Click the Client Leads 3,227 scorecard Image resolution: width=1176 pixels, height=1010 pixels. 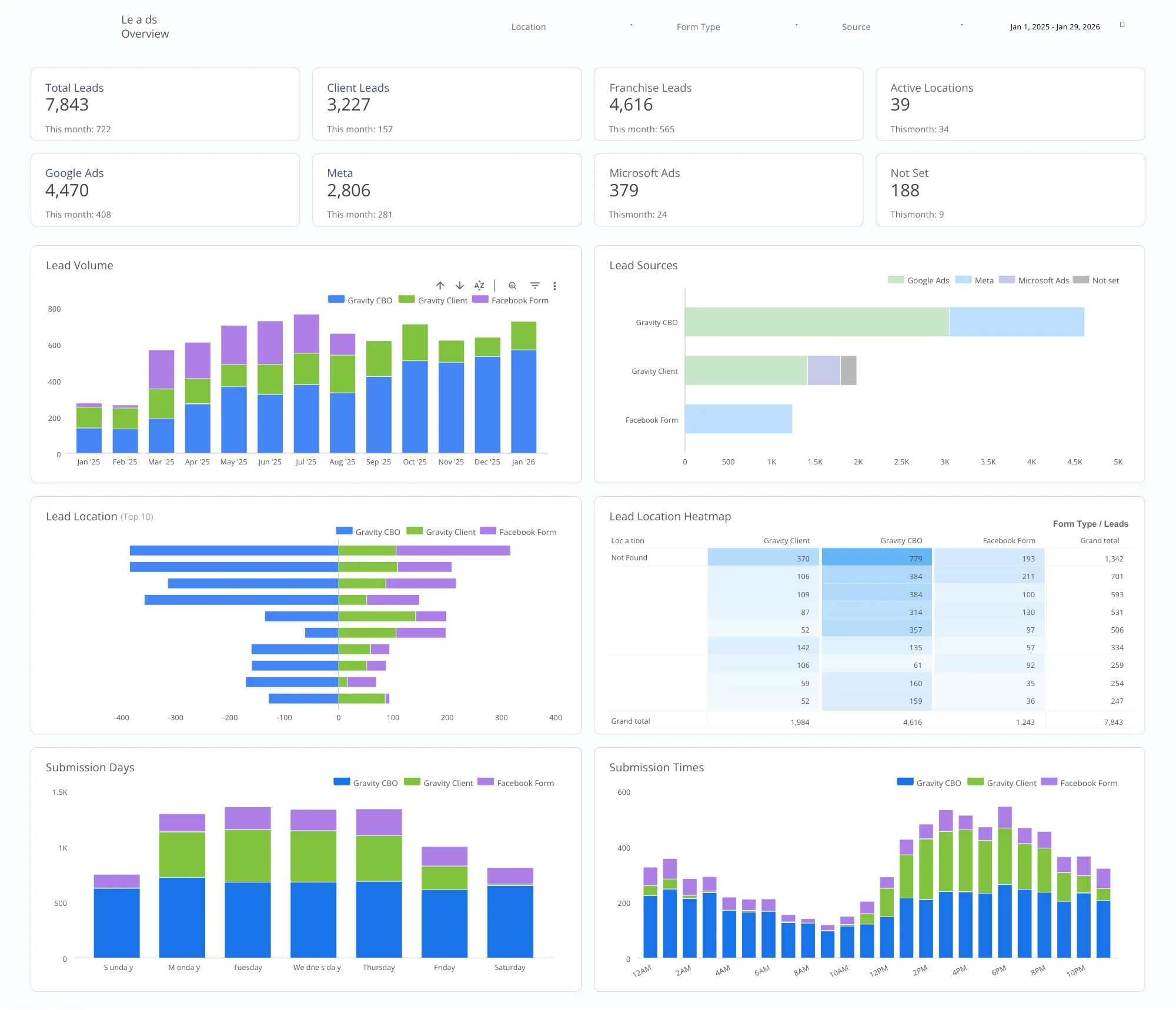click(x=447, y=104)
